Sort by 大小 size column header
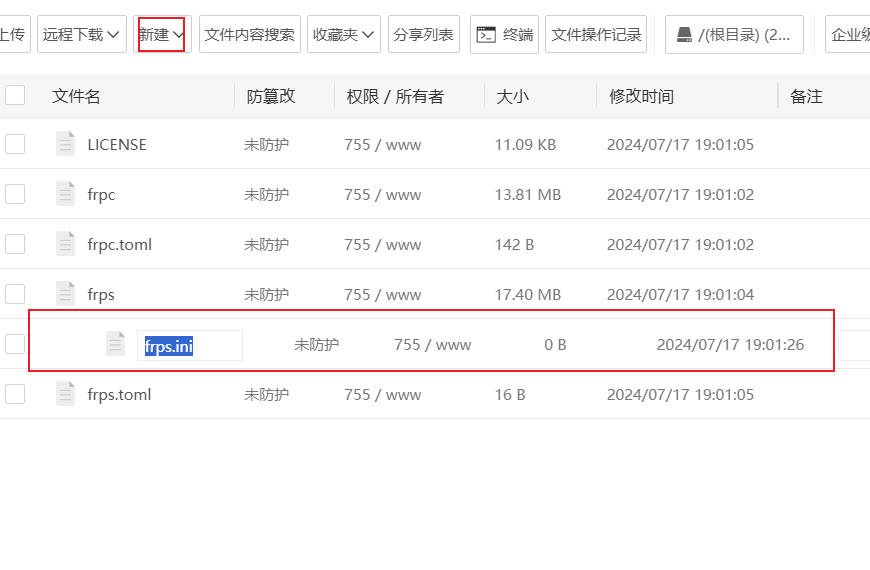This screenshot has height=570, width=870. click(512, 96)
